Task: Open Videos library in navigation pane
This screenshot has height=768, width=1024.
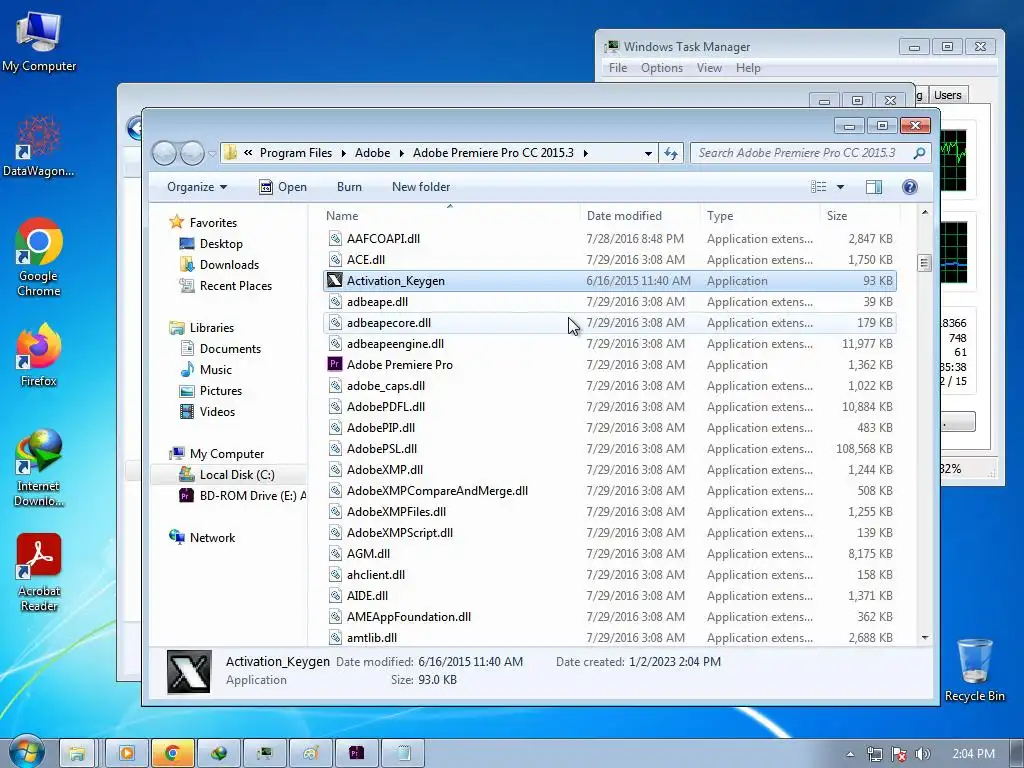Action: (207, 411)
